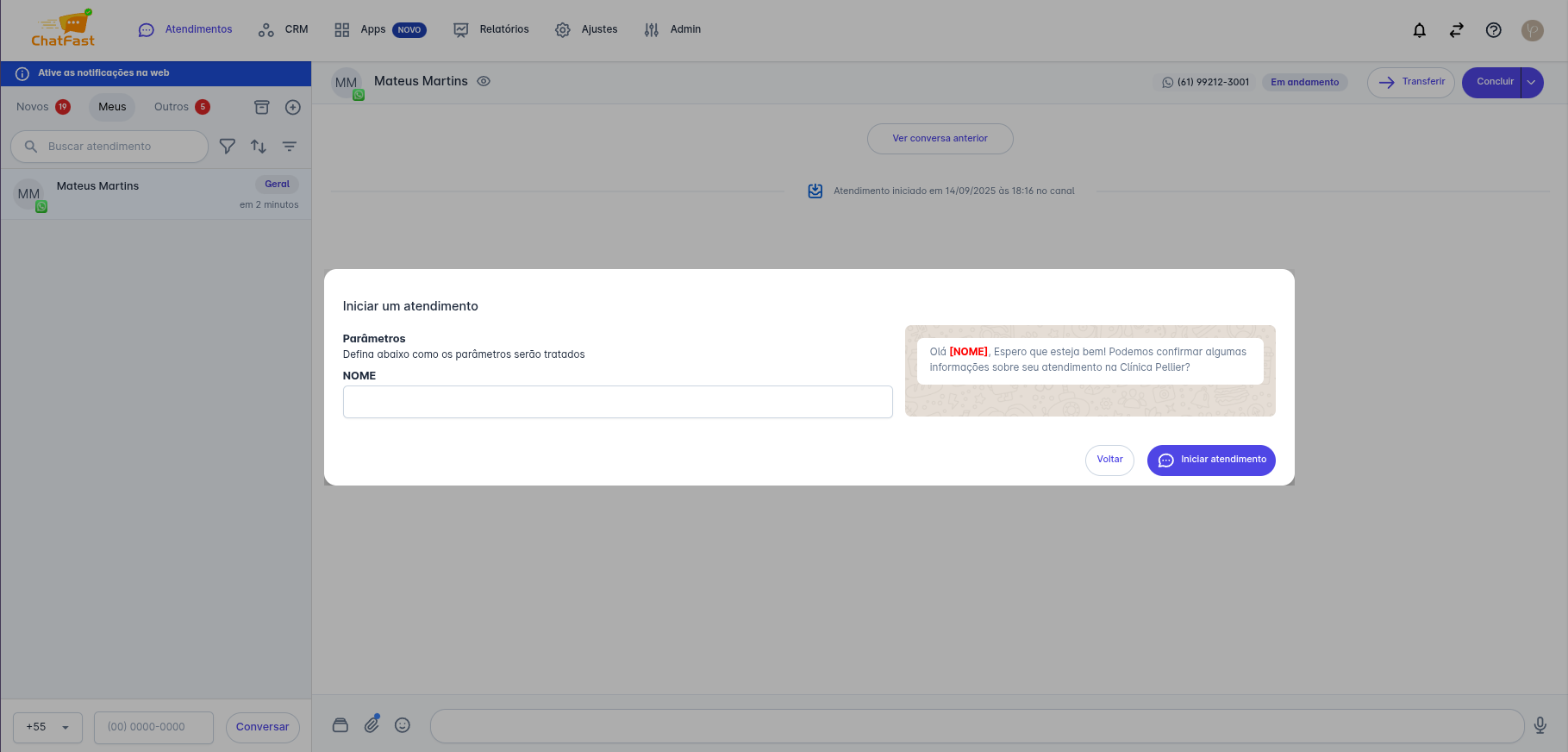The image size is (1568, 752).
Task: Expand the Concluir dropdown arrow
Action: tap(1532, 83)
